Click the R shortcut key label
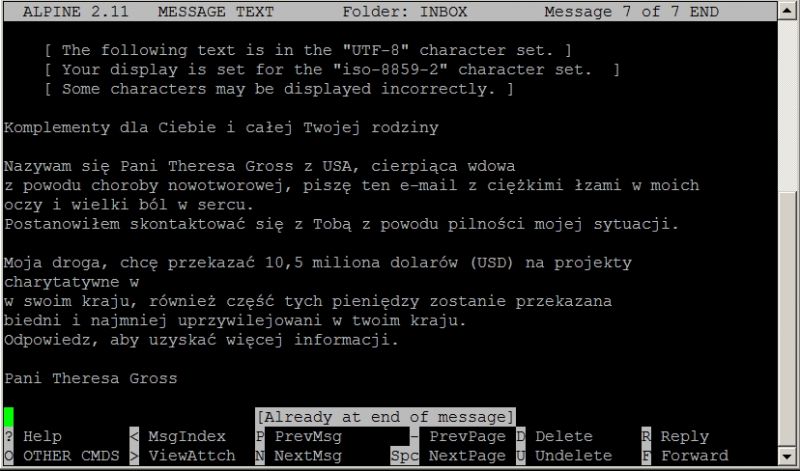 point(646,436)
